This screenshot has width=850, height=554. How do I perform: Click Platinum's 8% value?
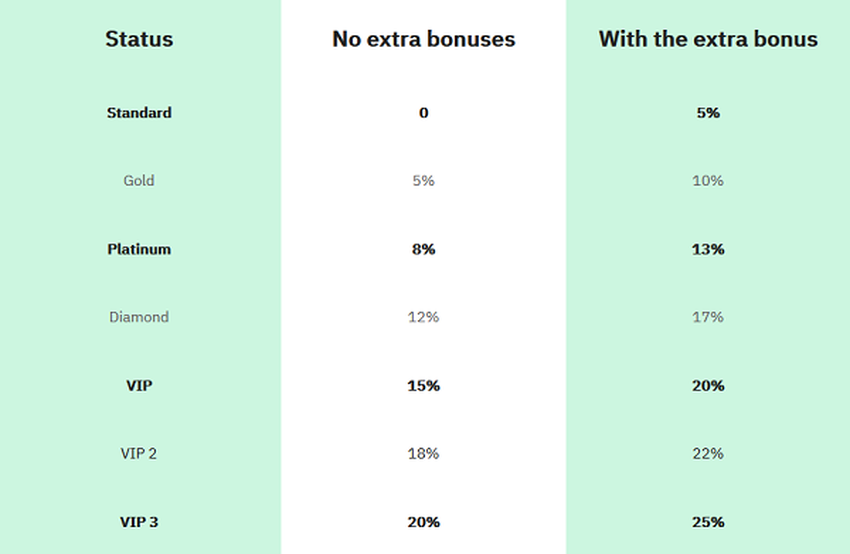point(423,249)
